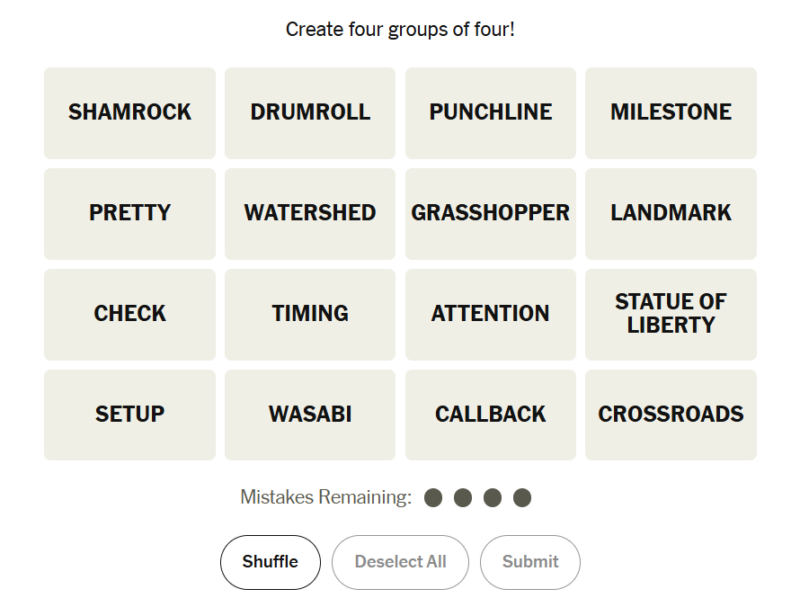
Task: Click the WATERSHED word tile
Action: 310,213
